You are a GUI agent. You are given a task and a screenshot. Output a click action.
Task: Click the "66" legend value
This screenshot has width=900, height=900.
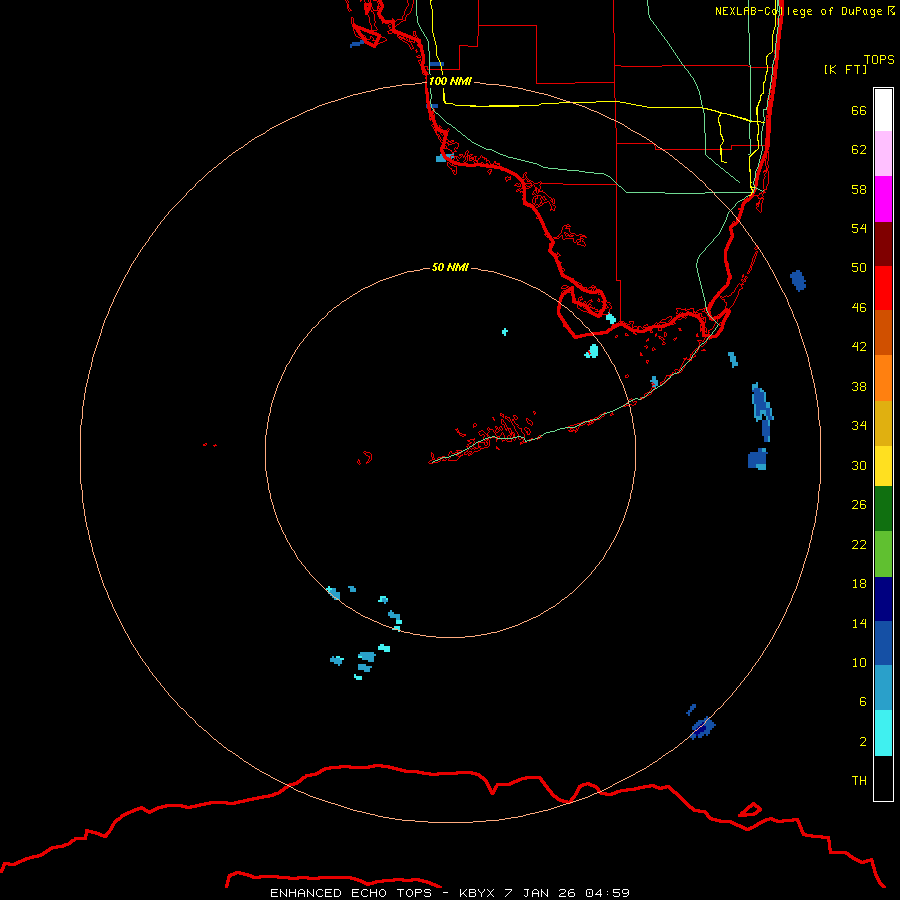859,110
